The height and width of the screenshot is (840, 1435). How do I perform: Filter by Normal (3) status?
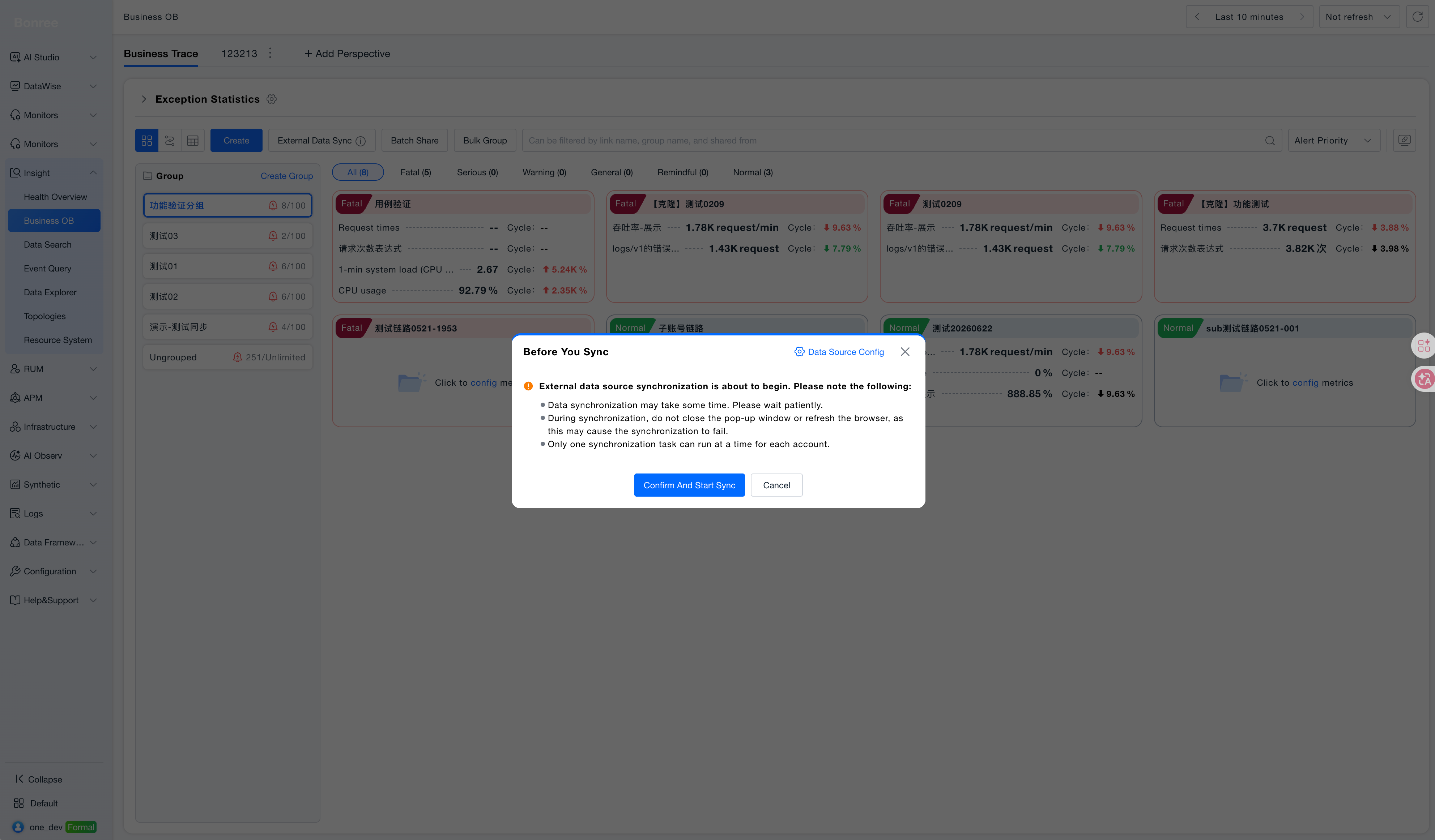point(753,172)
